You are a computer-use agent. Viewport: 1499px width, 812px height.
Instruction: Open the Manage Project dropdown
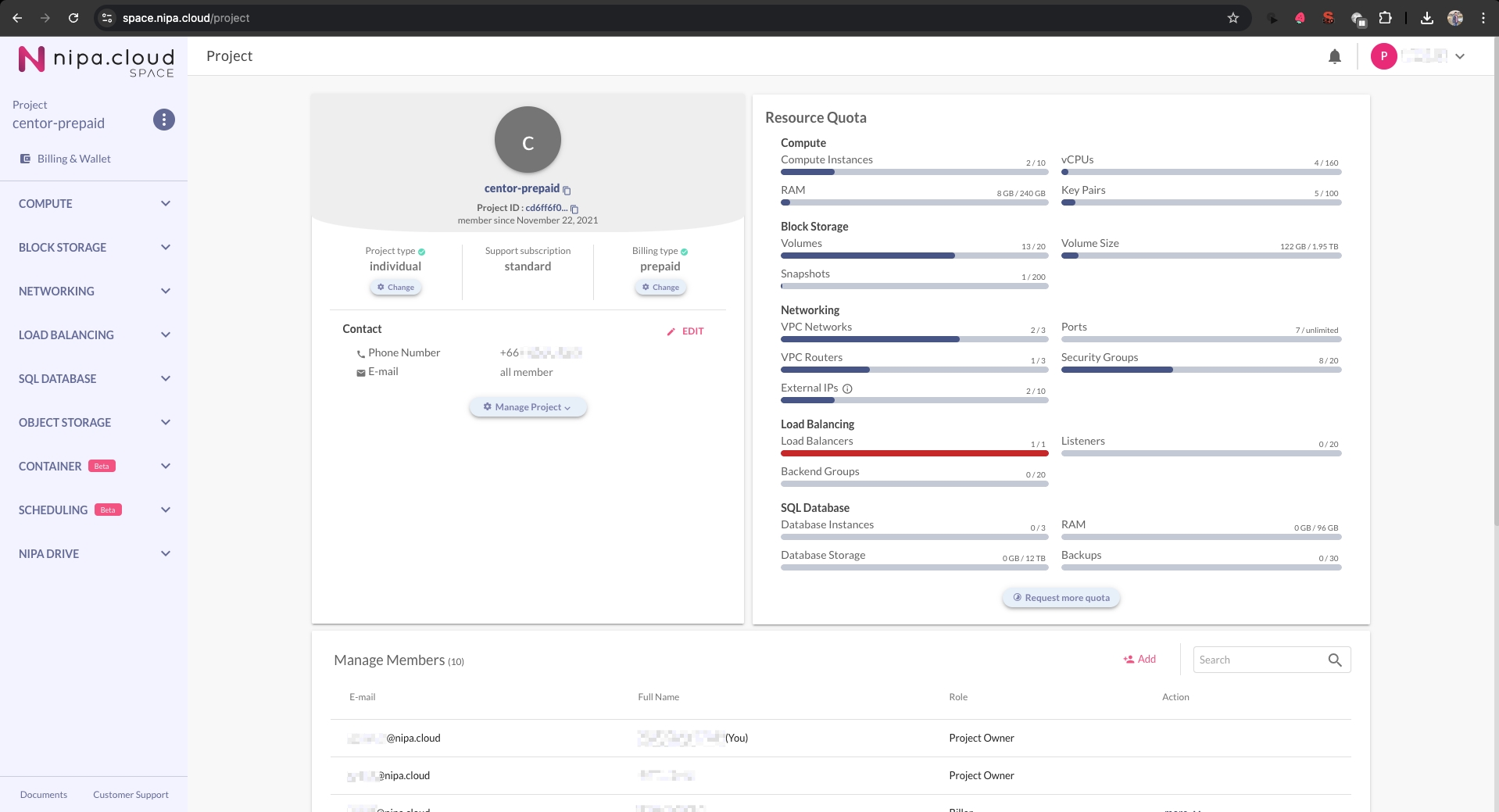[x=528, y=407]
